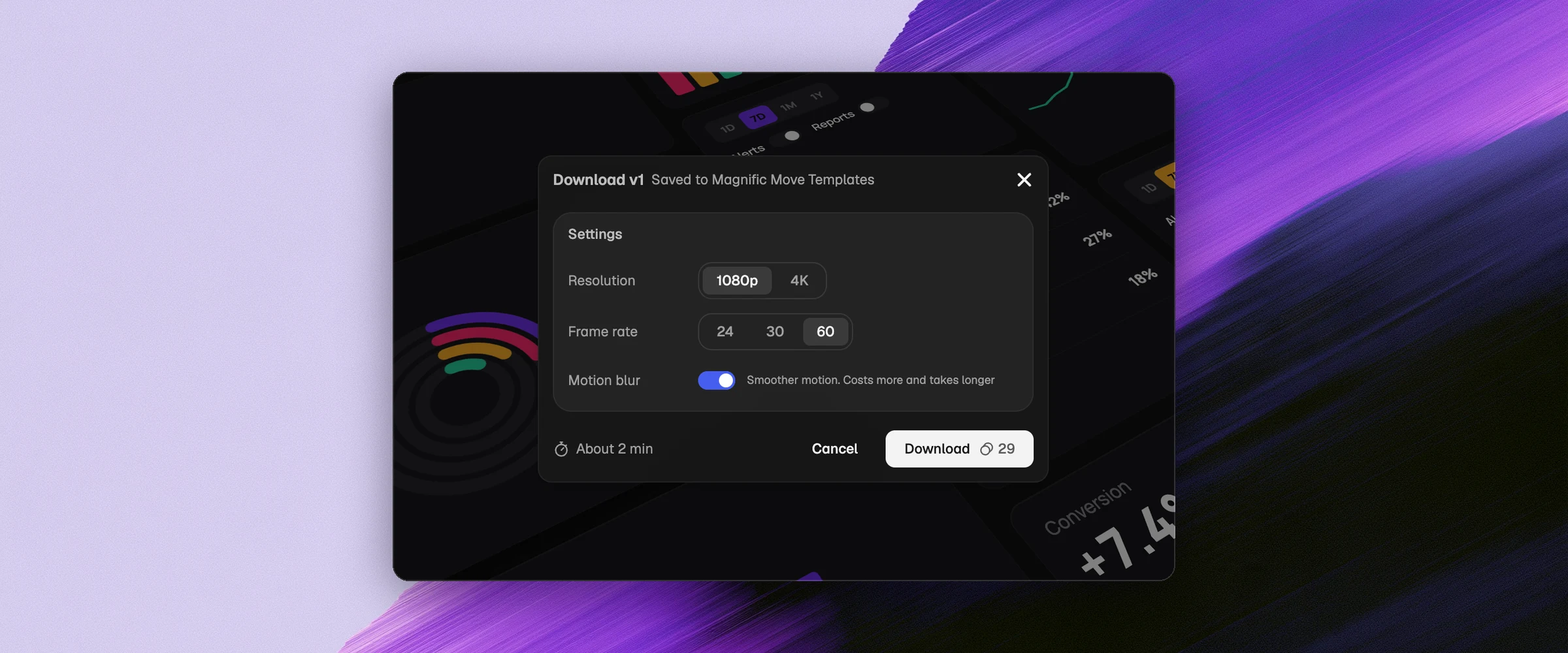Viewport: 1568px width, 653px height.
Task: Click the 'About 2 min' estimate text
Action: pyautogui.click(x=614, y=449)
